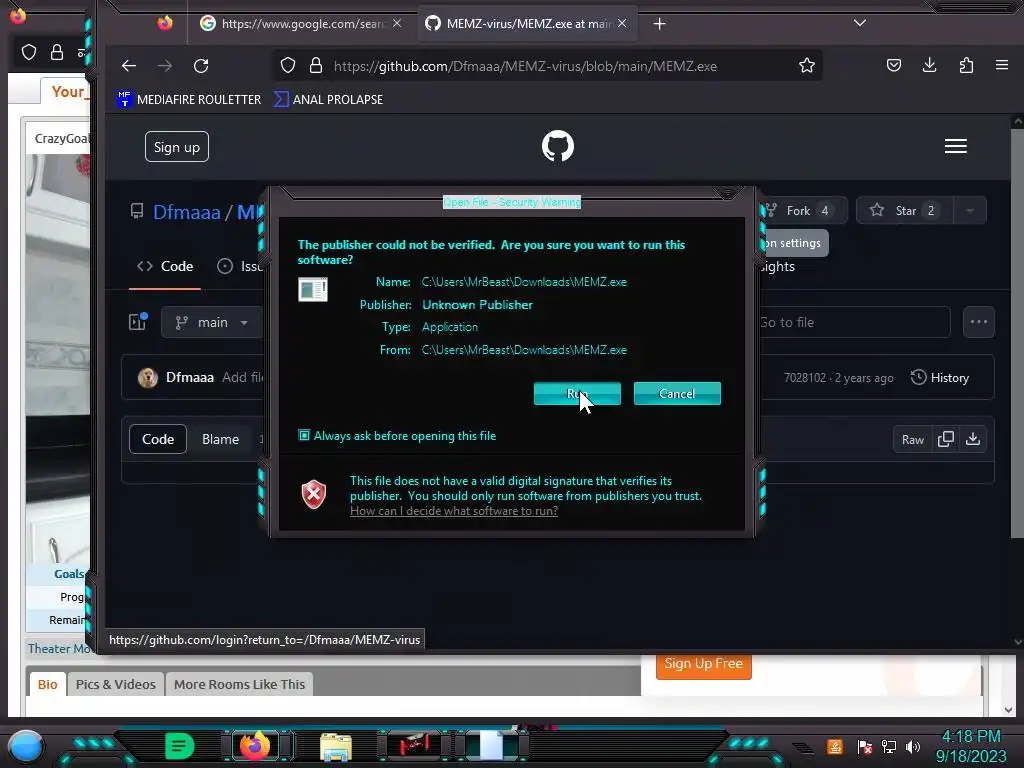The image size is (1024, 768).
Task: Open the green notes app taskbar icon
Action: (179, 746)
